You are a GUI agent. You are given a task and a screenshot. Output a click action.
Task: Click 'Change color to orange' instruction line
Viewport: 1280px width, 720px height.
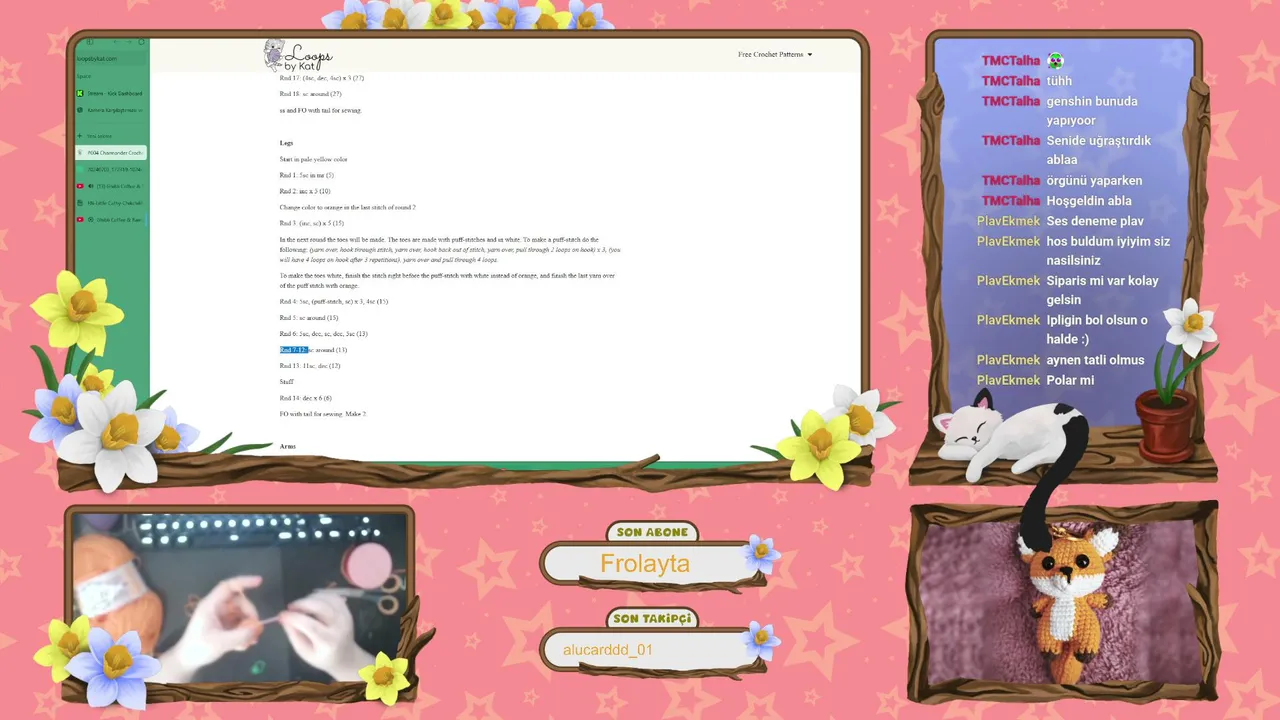[347, 207]
